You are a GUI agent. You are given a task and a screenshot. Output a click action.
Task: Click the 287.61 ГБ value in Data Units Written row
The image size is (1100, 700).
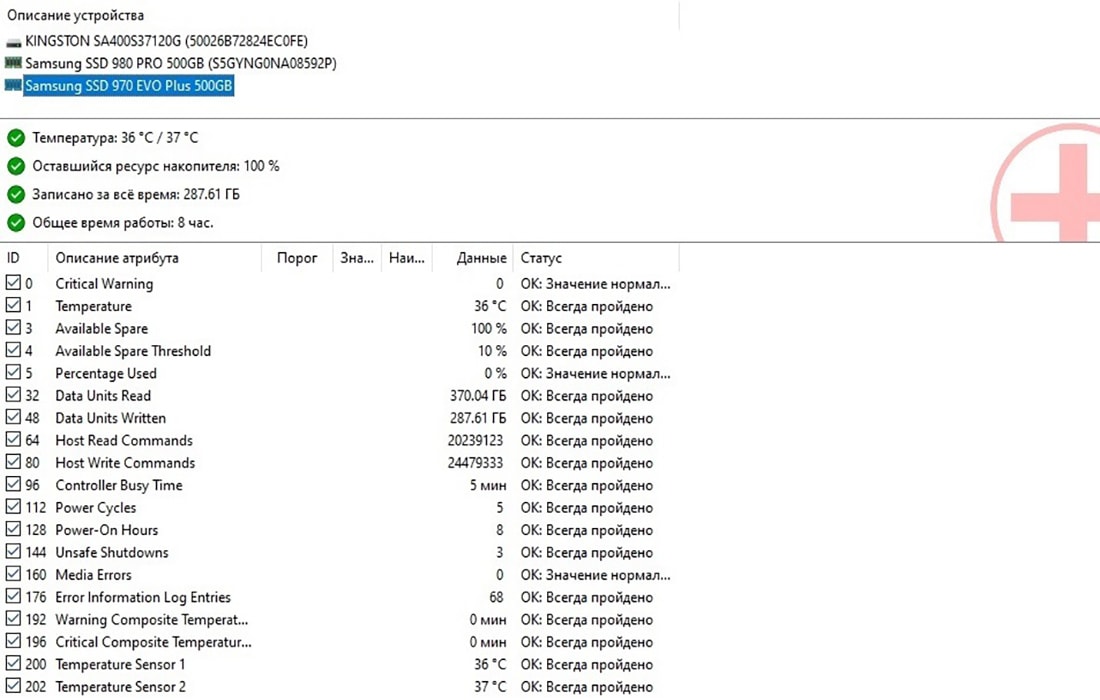478,418
